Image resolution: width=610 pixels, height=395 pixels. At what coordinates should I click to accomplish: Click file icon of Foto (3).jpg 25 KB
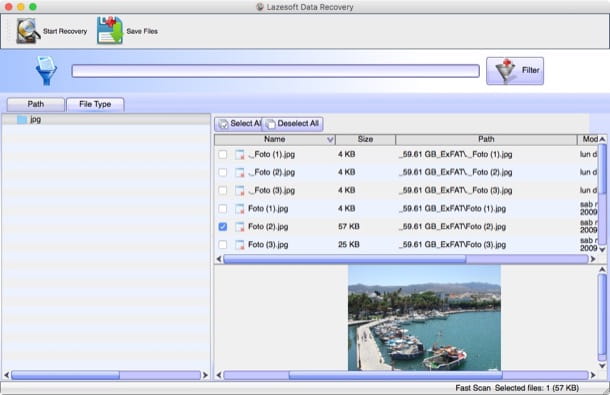240,245
